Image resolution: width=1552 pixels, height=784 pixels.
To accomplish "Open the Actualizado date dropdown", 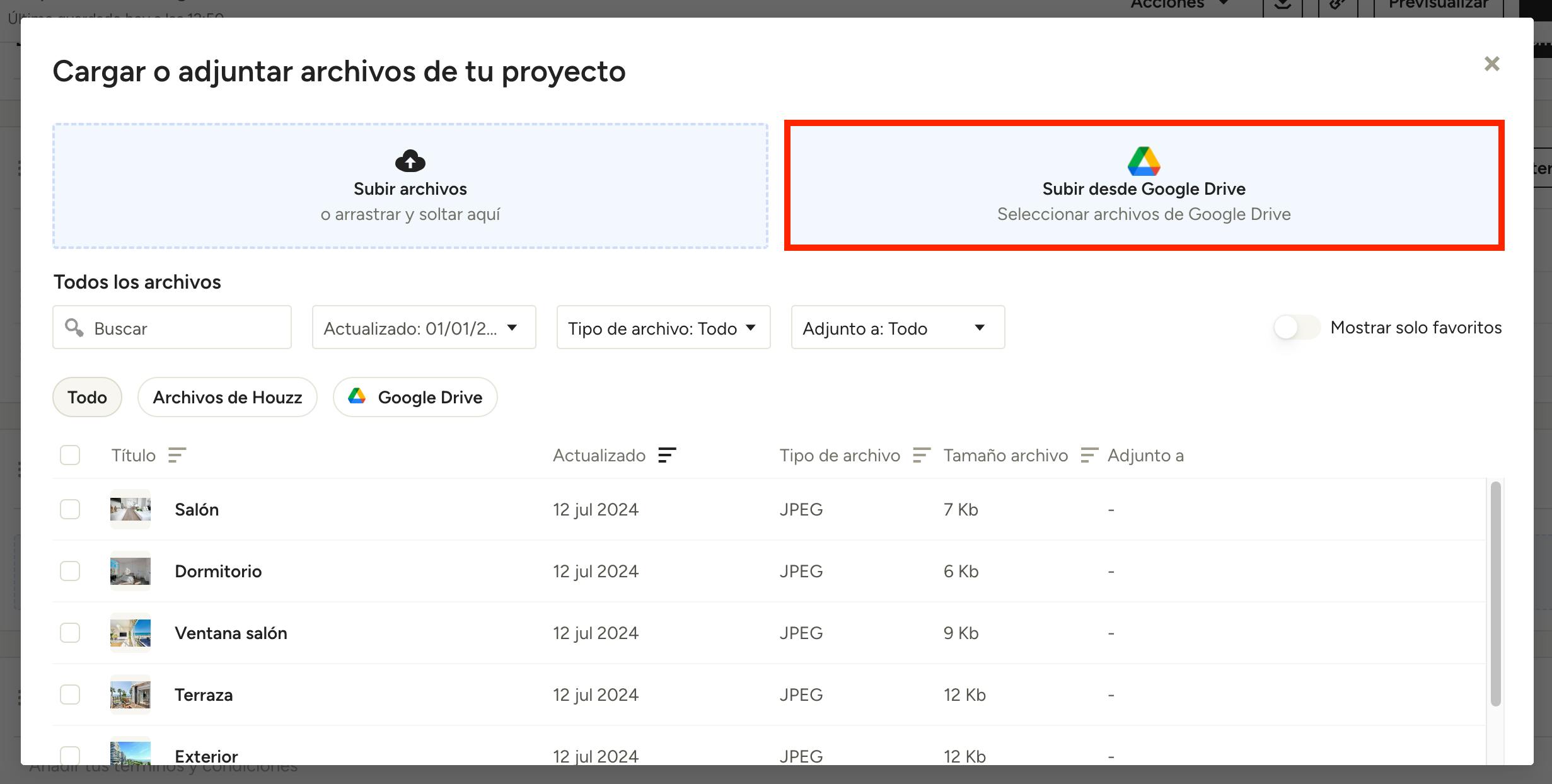I will 424,328.
